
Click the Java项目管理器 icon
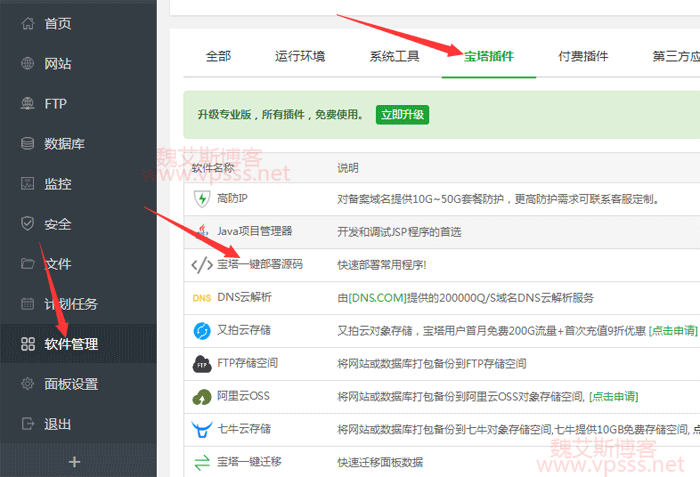coord(202,231)
